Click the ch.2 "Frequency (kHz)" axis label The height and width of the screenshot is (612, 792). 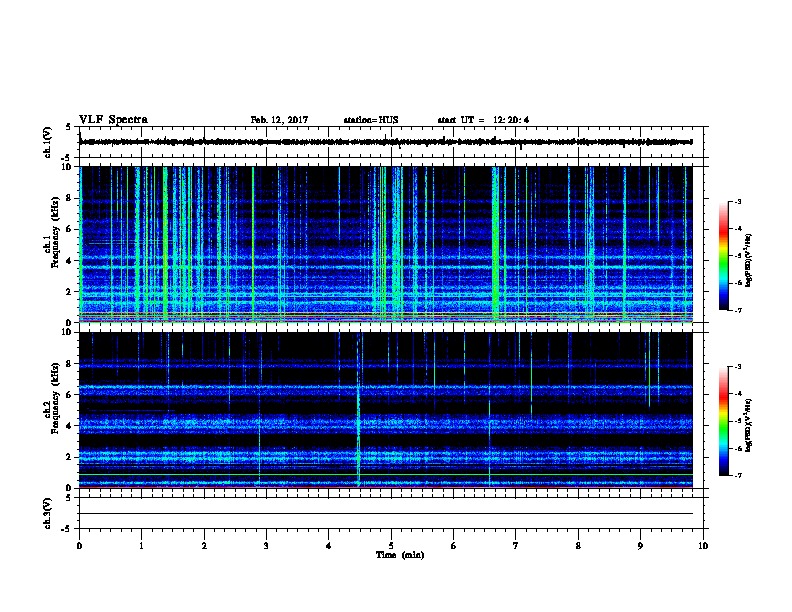tap(56, 398)
